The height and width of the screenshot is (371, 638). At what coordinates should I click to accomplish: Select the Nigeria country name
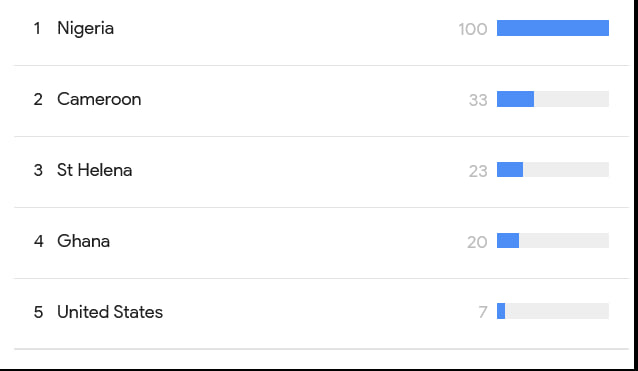click(85, 28)
